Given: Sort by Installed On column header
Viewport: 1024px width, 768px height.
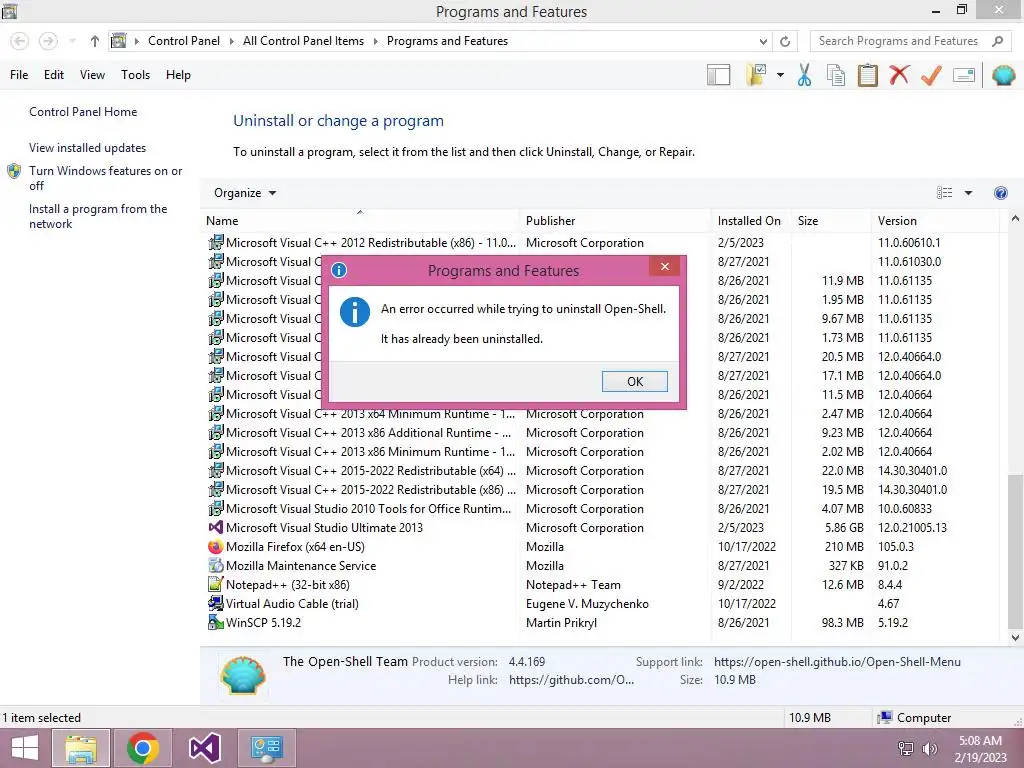Looking at the screenshot, I should pyautogui.click(x=751, y=221).
